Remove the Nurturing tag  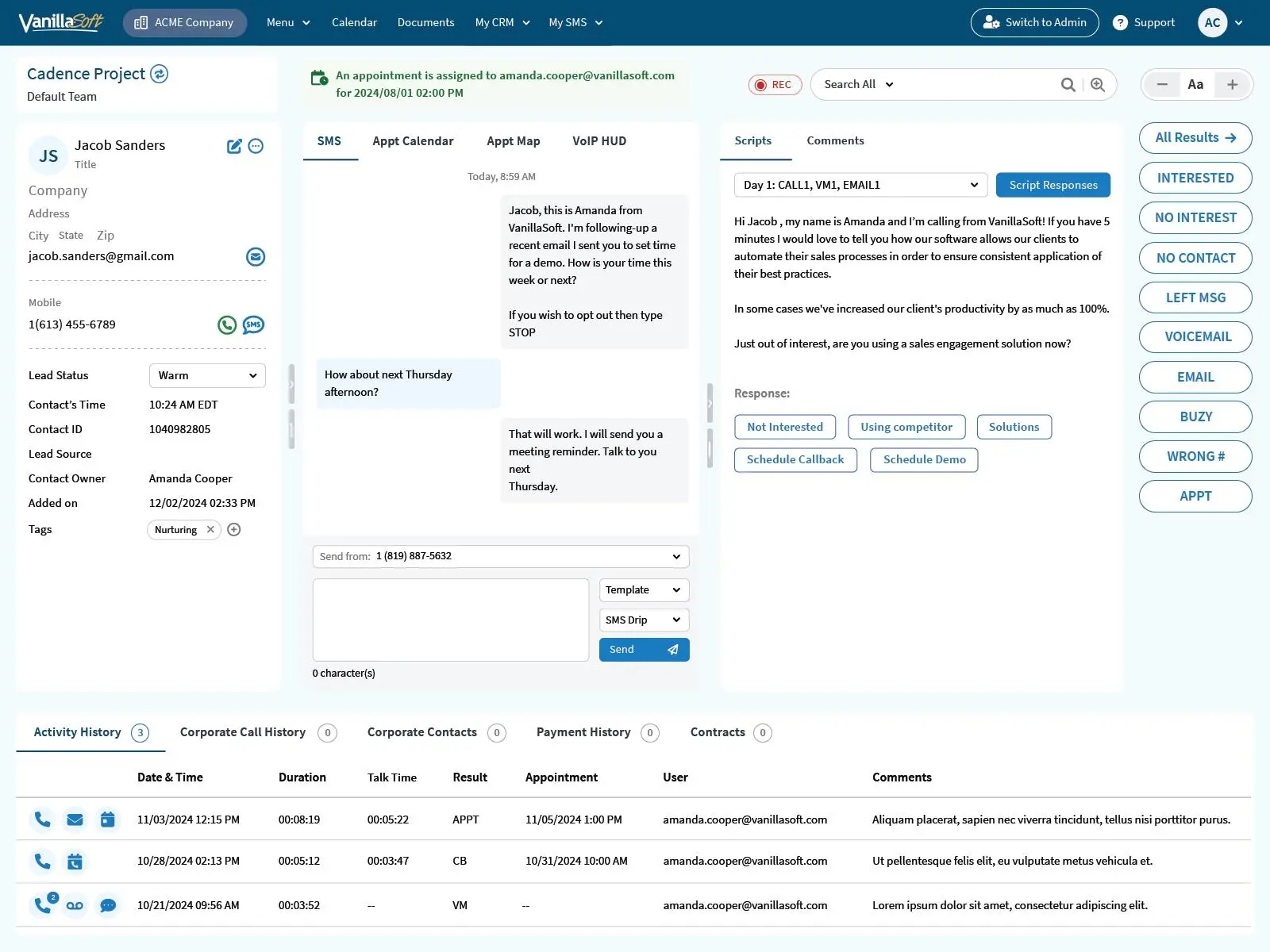tap(210, 530)
